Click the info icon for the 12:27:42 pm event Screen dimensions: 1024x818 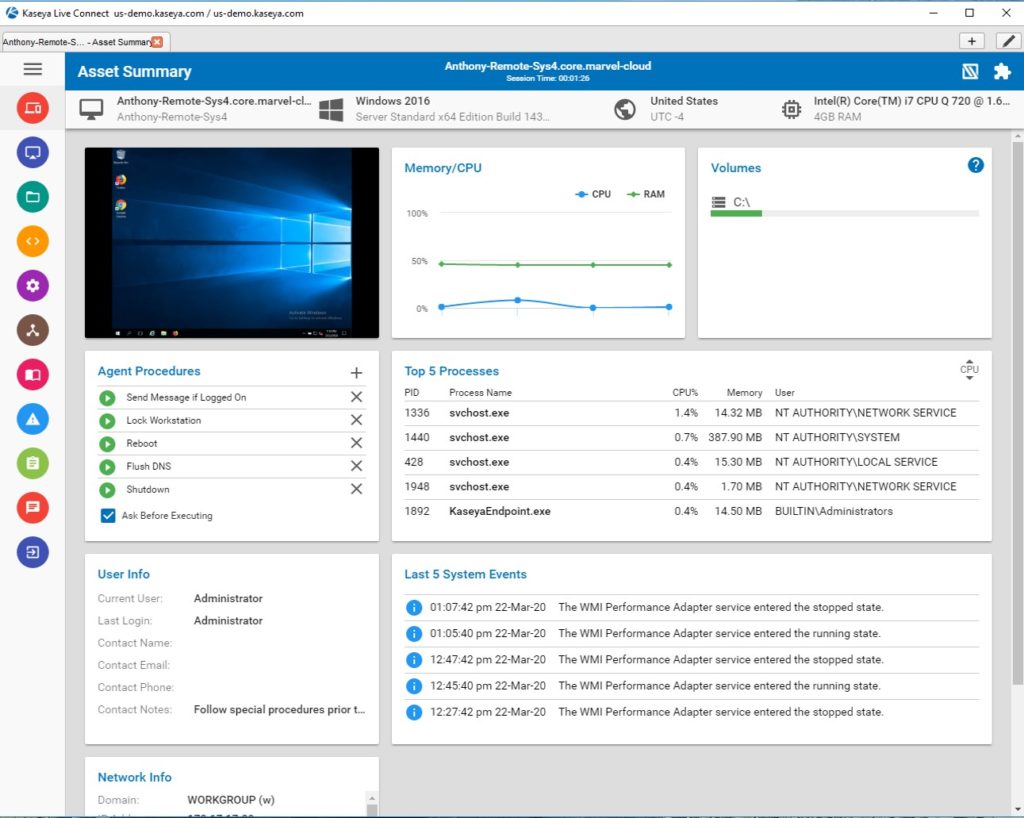414,712
